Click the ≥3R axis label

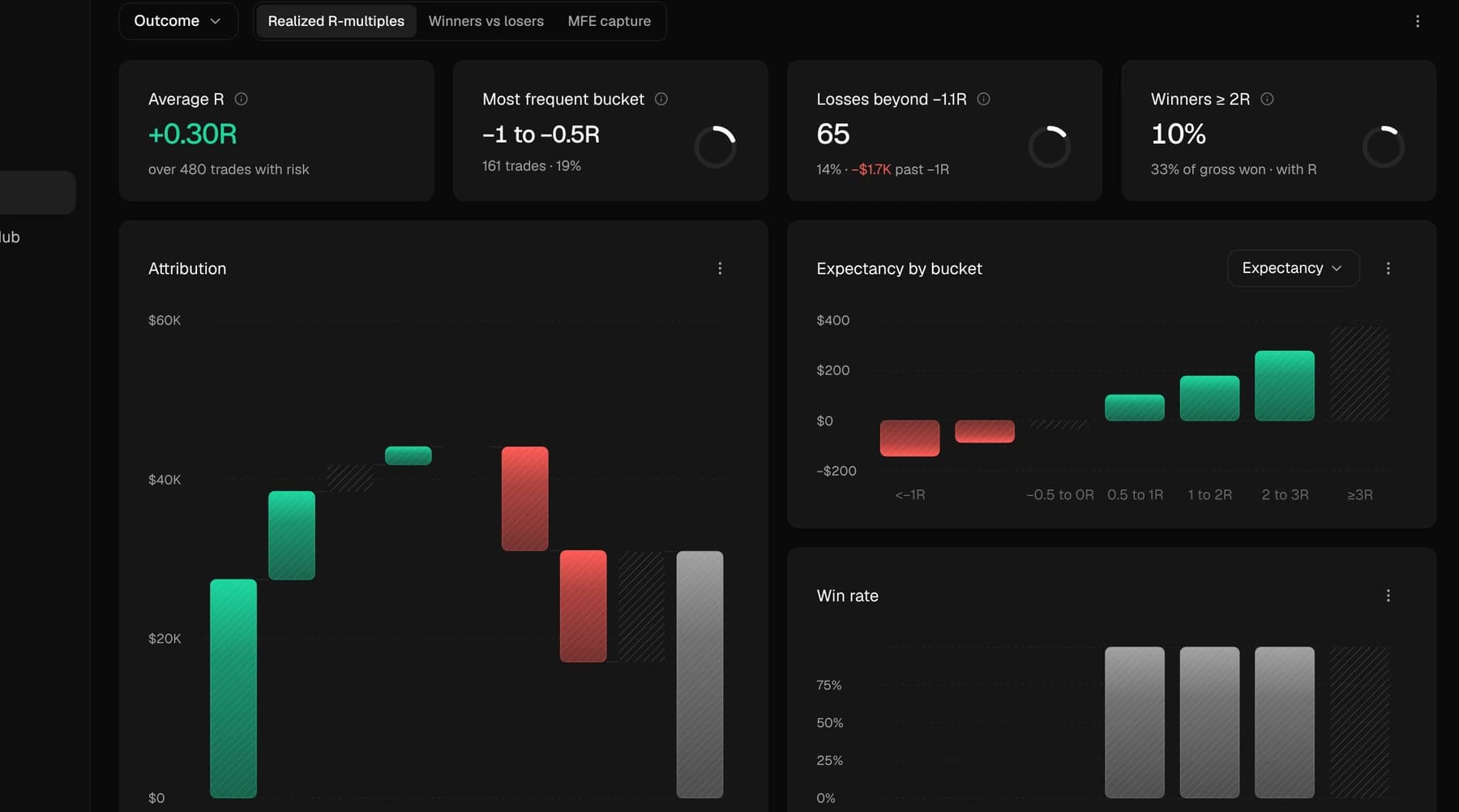click(1359, 495)
